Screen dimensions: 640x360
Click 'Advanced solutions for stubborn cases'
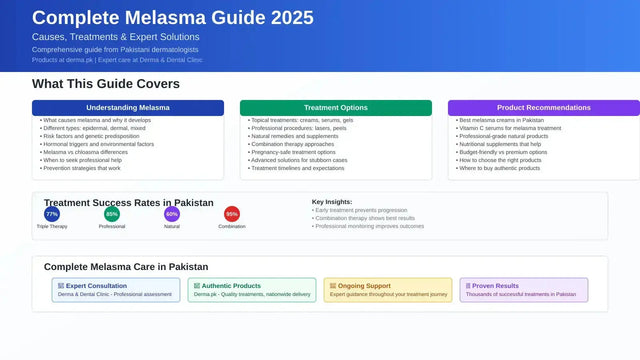coord(299,160)
